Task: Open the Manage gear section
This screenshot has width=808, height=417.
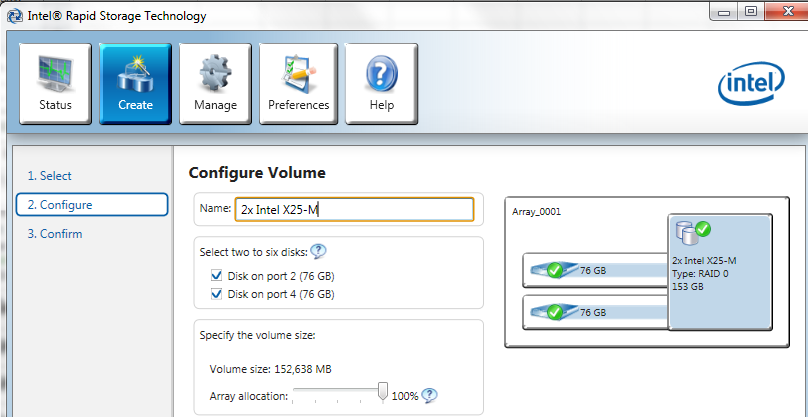Action: tap(215, 84)
